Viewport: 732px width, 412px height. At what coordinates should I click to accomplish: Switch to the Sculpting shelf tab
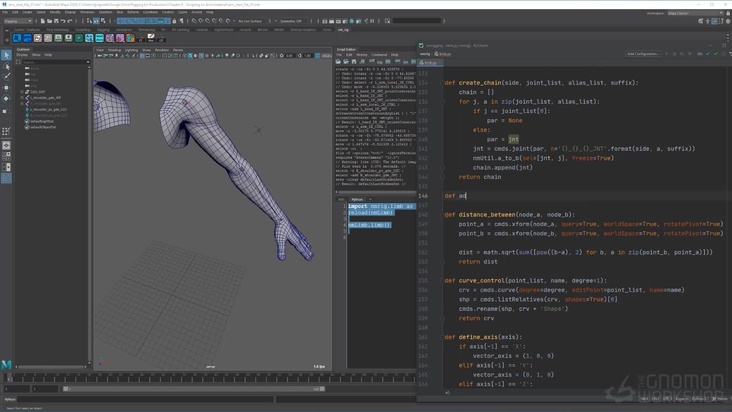(x=83, y=30)
